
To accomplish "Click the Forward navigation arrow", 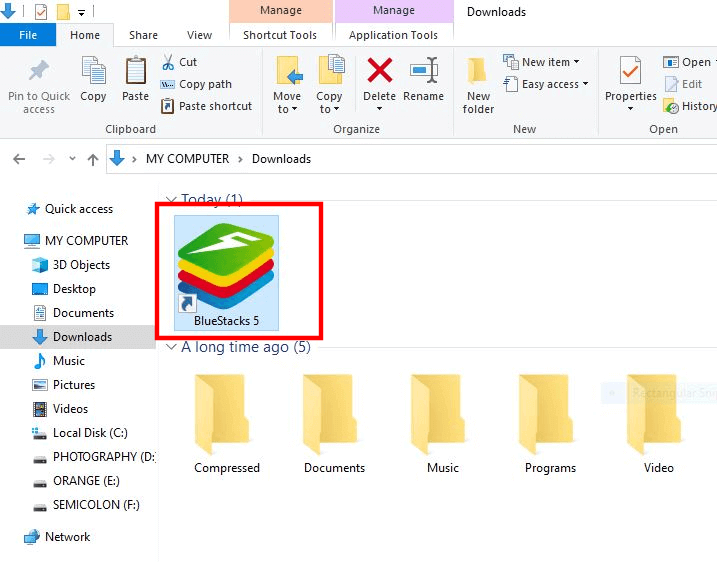I will (x=48, y=159).
